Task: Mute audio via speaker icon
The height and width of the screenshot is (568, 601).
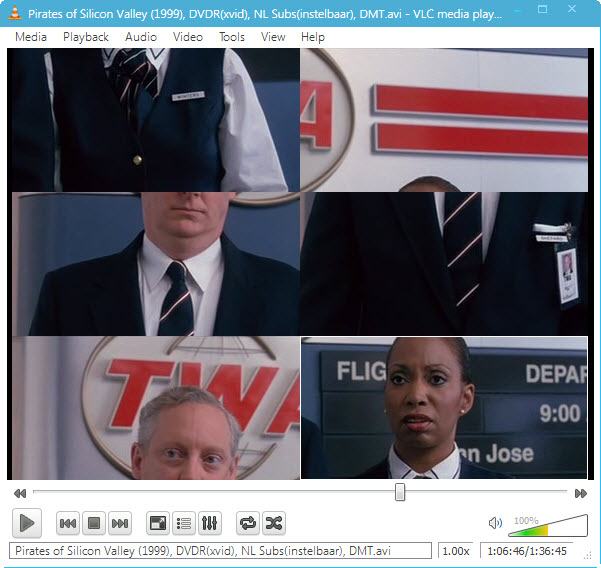Action: tap(495, 523)
